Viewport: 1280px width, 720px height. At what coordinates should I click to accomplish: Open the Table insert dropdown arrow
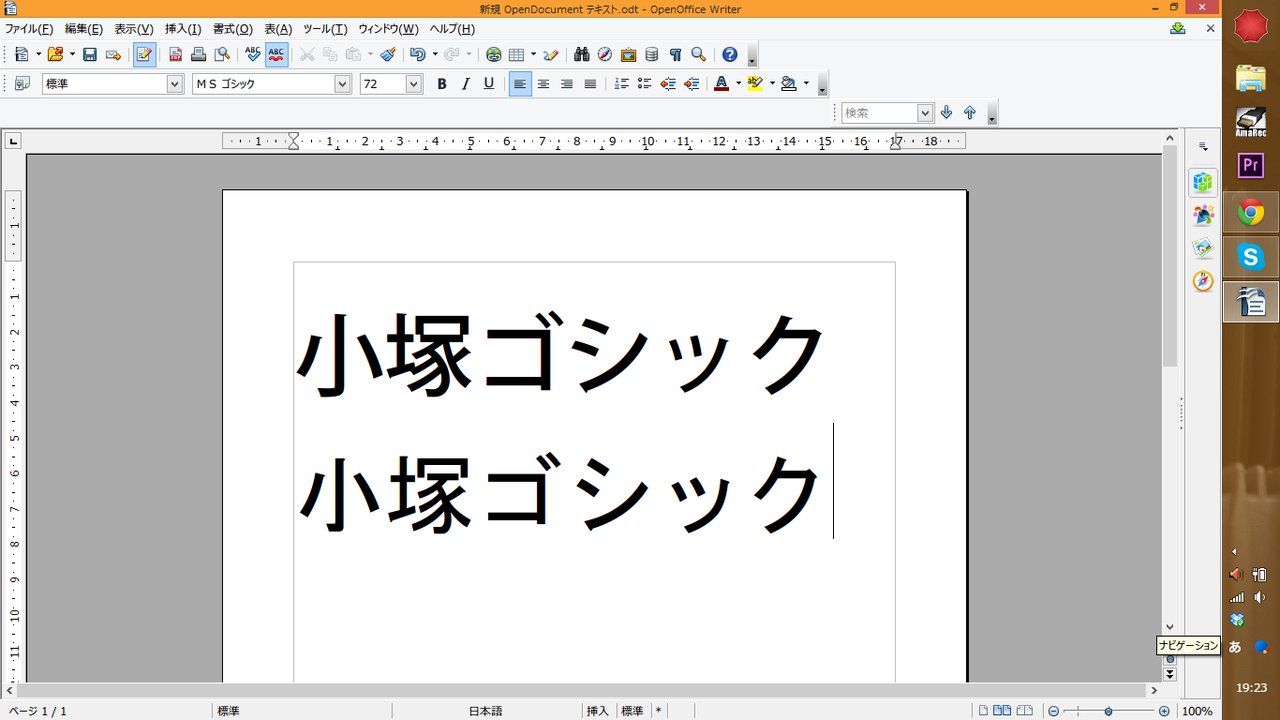point(533,55)
